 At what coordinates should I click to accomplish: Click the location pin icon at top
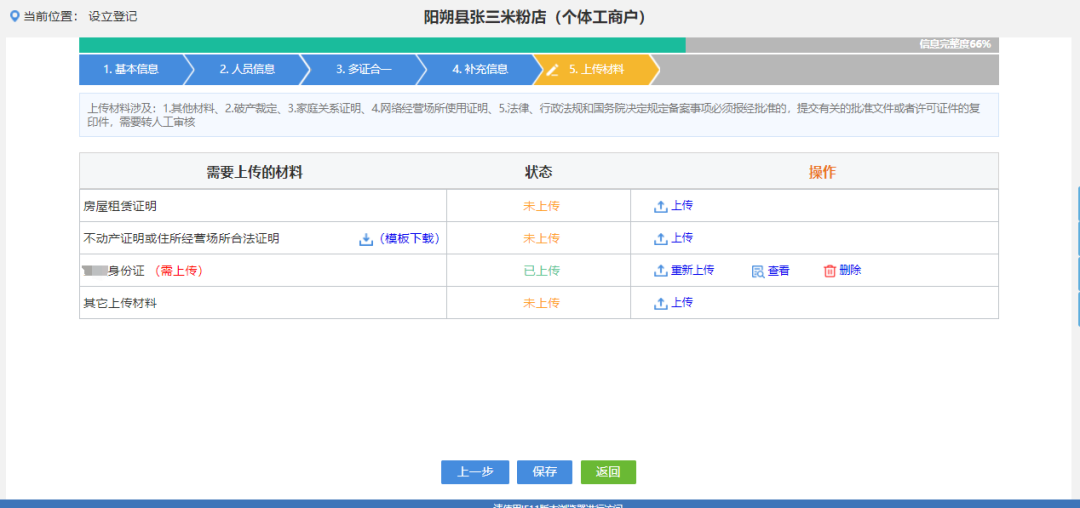pos(13,16)
